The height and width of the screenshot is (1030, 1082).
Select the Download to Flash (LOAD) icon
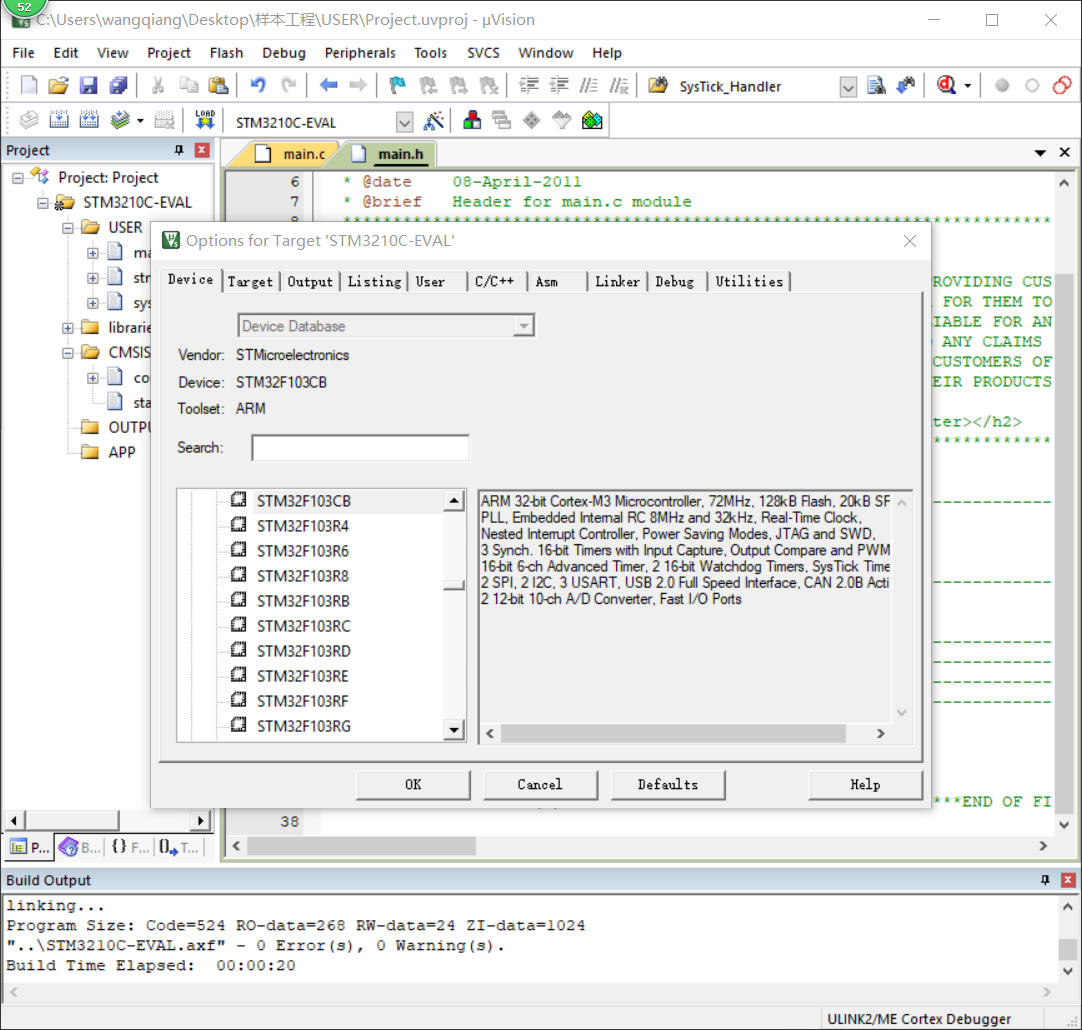[205, 119]
